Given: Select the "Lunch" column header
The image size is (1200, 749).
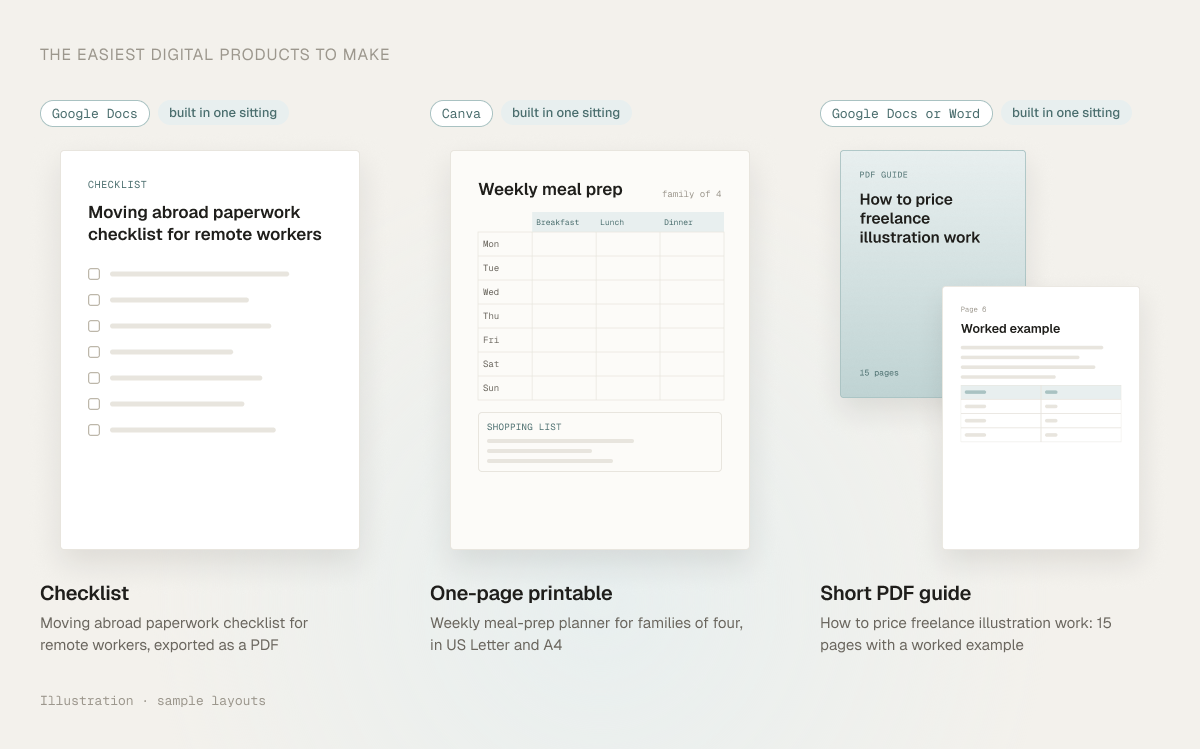Looking at the screenshot, I should coord(628,222).
